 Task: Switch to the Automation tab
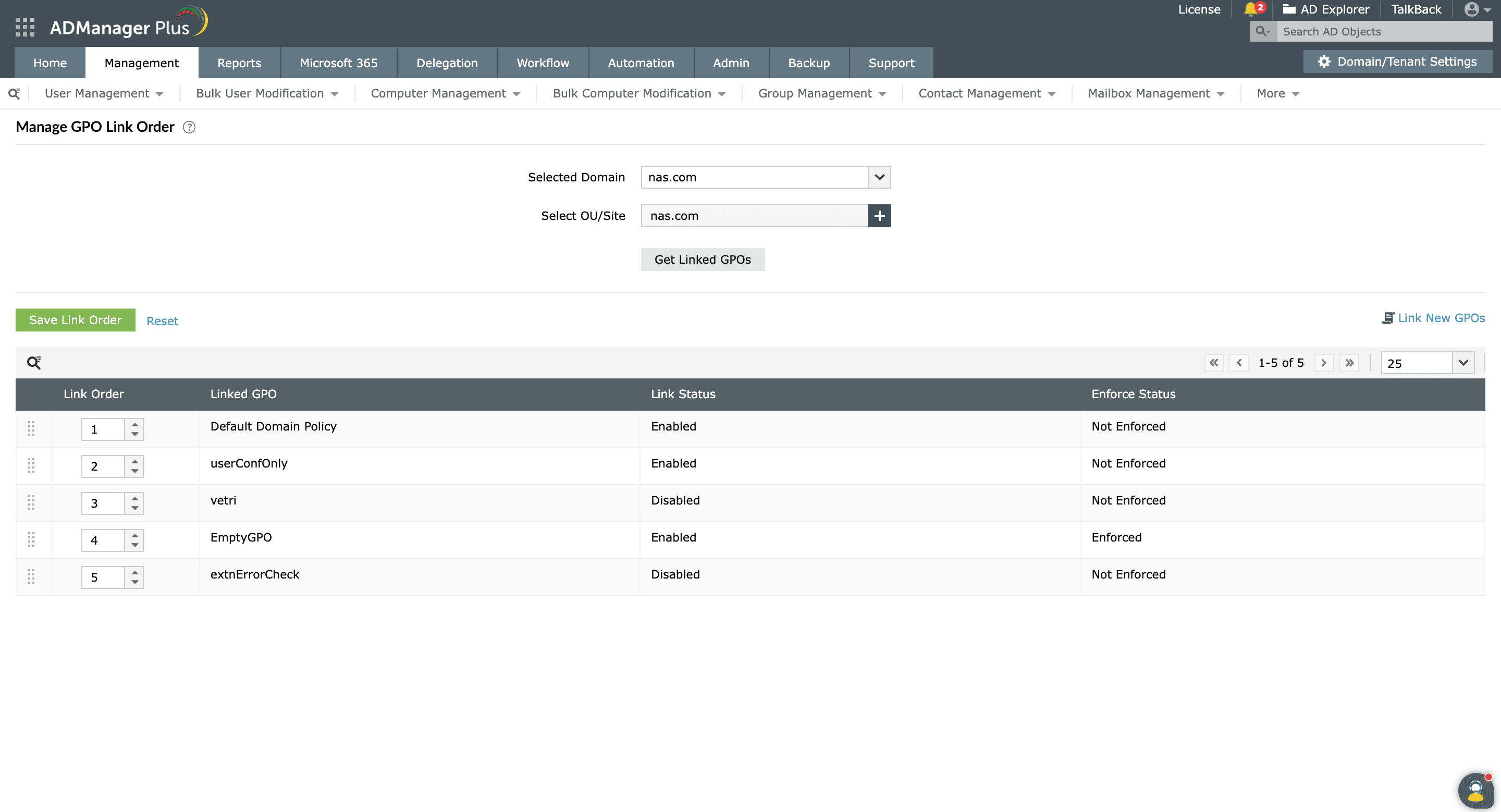click(x=641, y=63)
